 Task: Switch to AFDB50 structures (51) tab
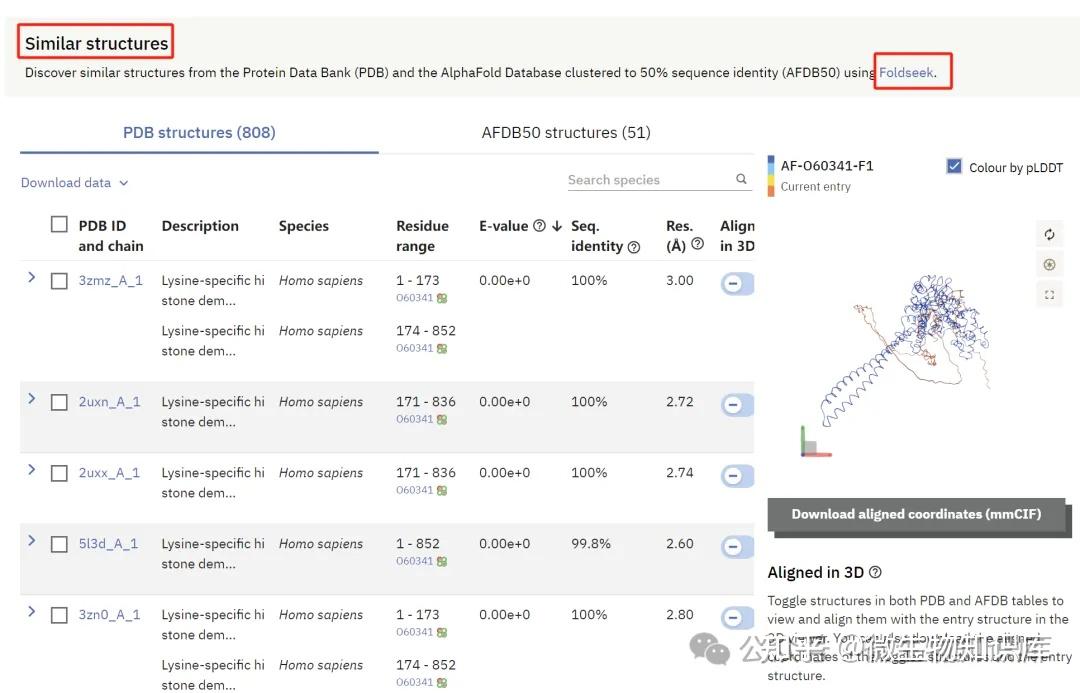[566, 132]
